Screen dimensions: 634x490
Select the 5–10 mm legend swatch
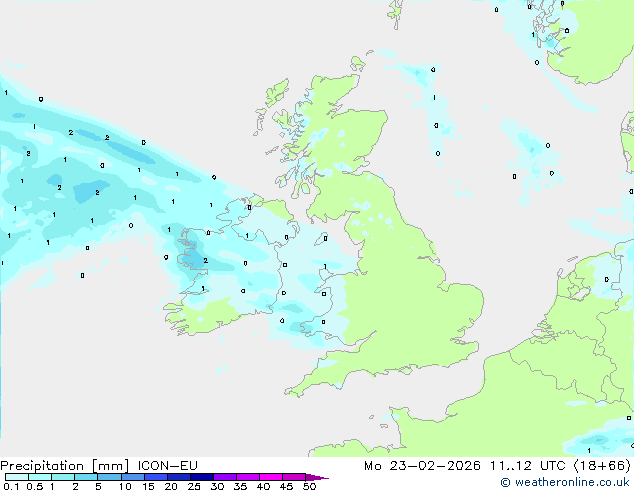110,477
